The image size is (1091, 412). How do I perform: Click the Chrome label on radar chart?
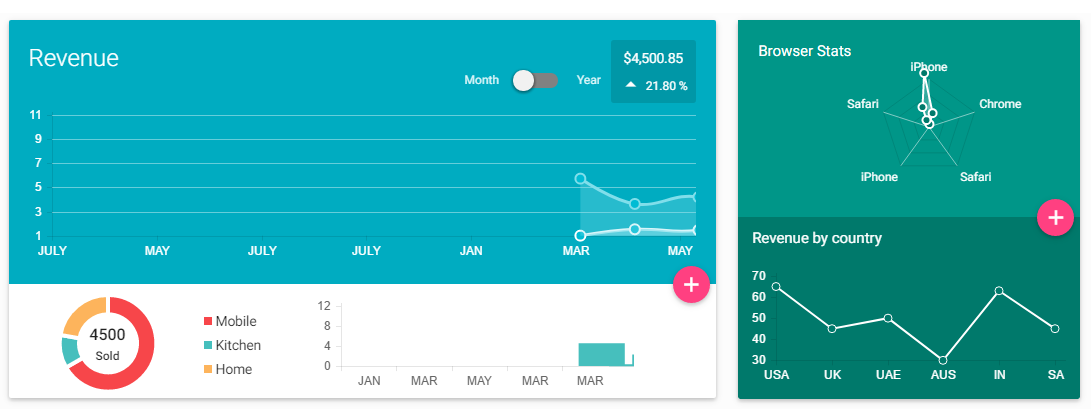click(x=1000, y=104)
